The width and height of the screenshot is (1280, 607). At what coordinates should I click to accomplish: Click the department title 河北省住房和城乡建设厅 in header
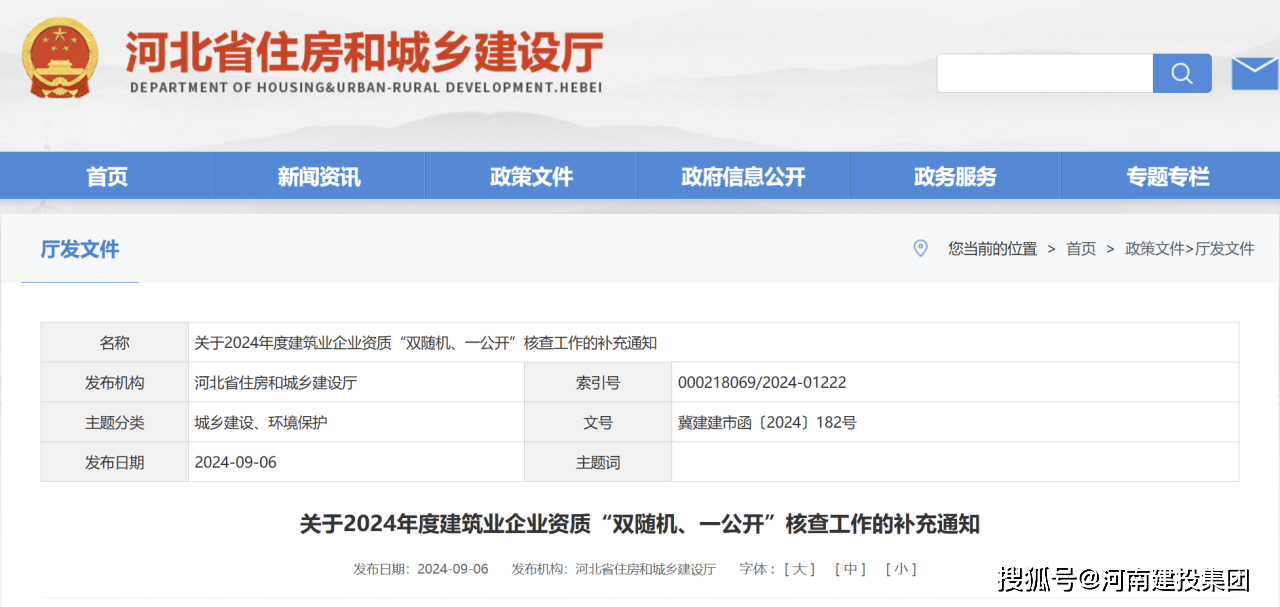(x=365, y=52)
